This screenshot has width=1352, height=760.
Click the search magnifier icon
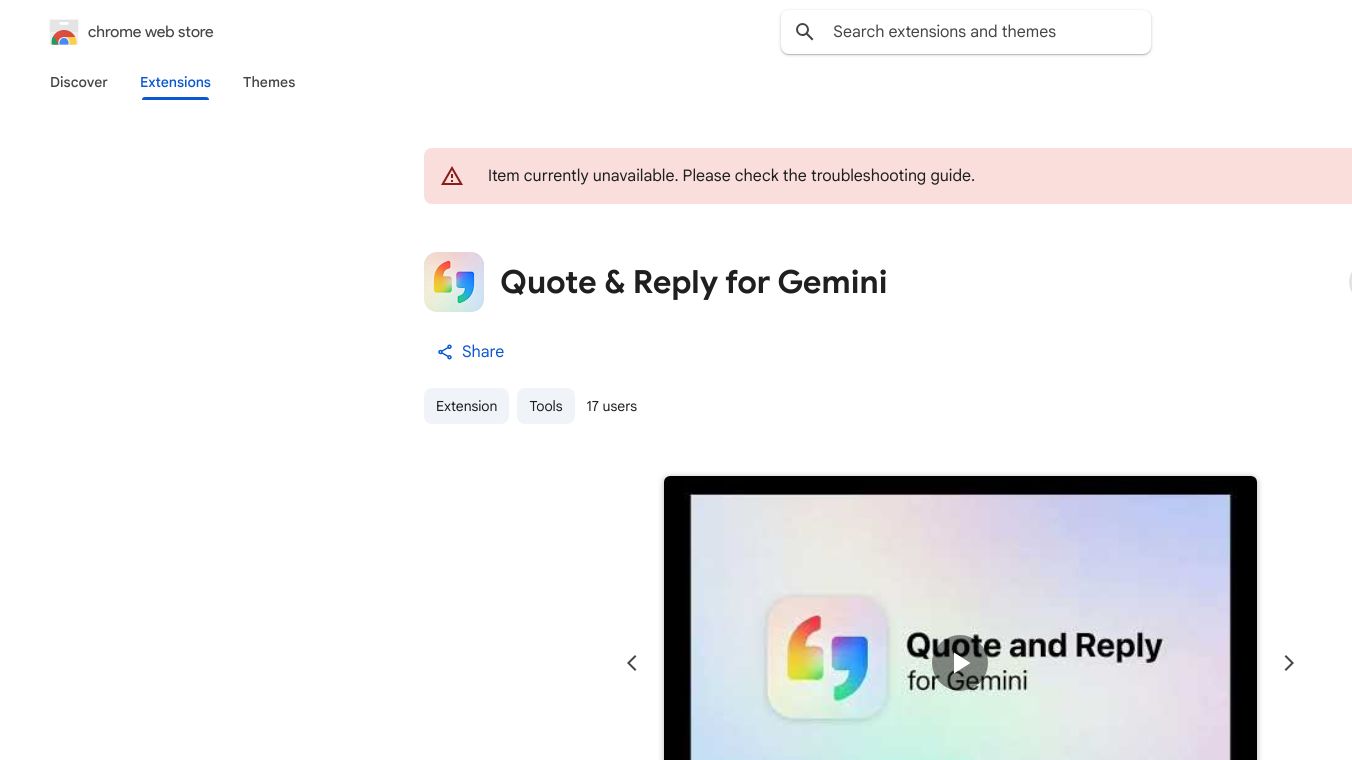click(x=805, y=31)
